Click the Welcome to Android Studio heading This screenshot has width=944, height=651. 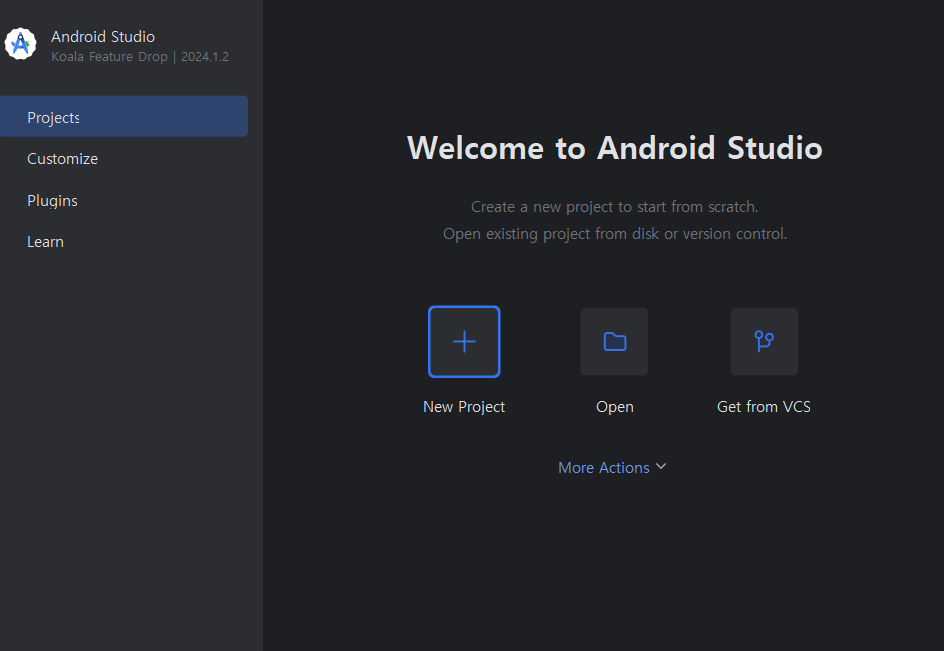[615, 148]
